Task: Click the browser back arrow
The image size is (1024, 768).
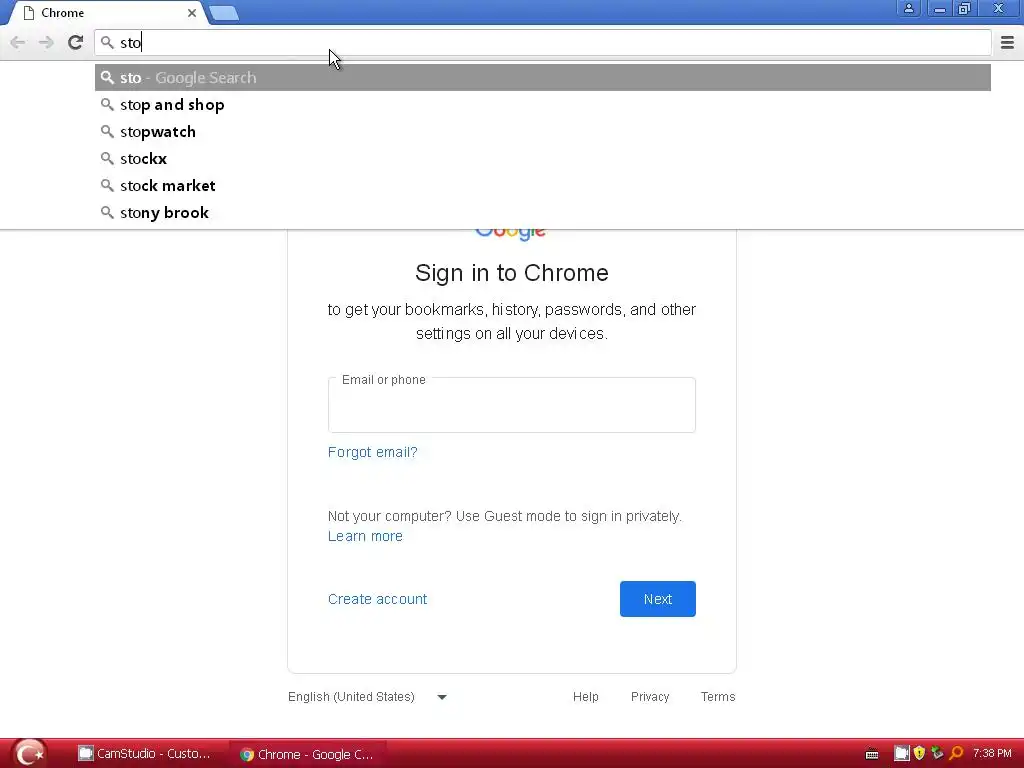Action: tap(18, 42)
